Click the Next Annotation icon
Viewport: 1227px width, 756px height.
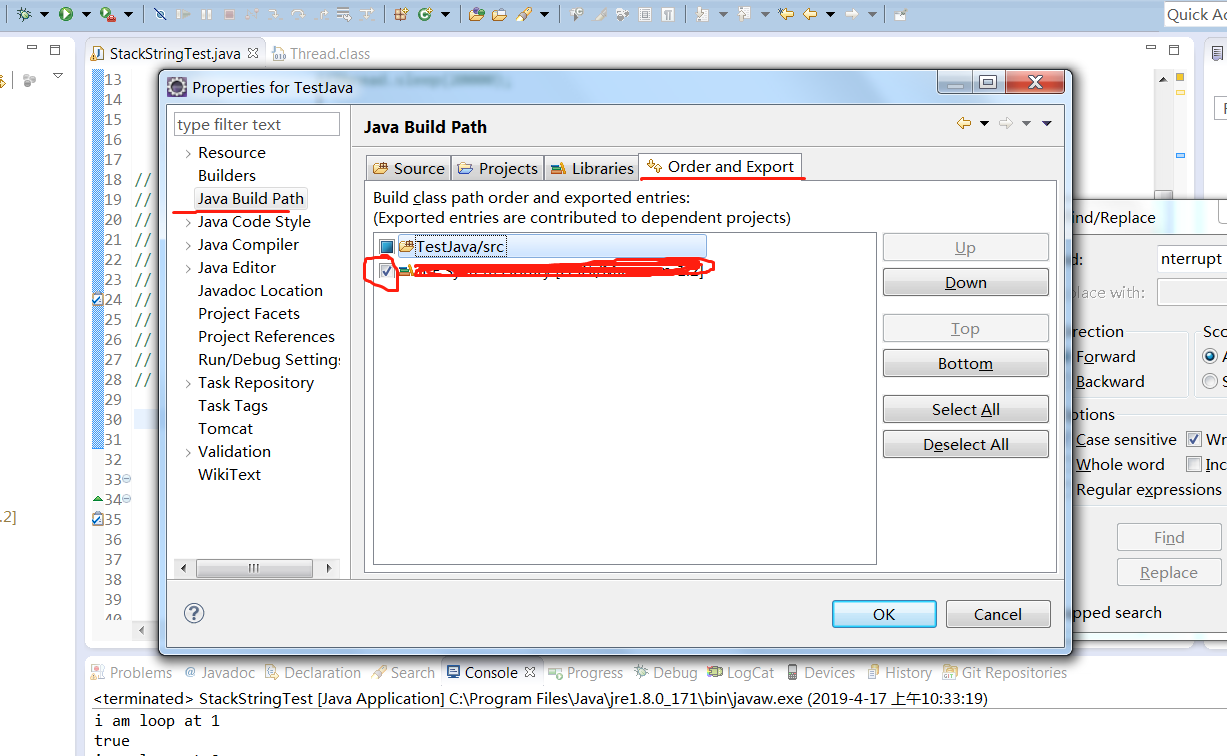702,14
